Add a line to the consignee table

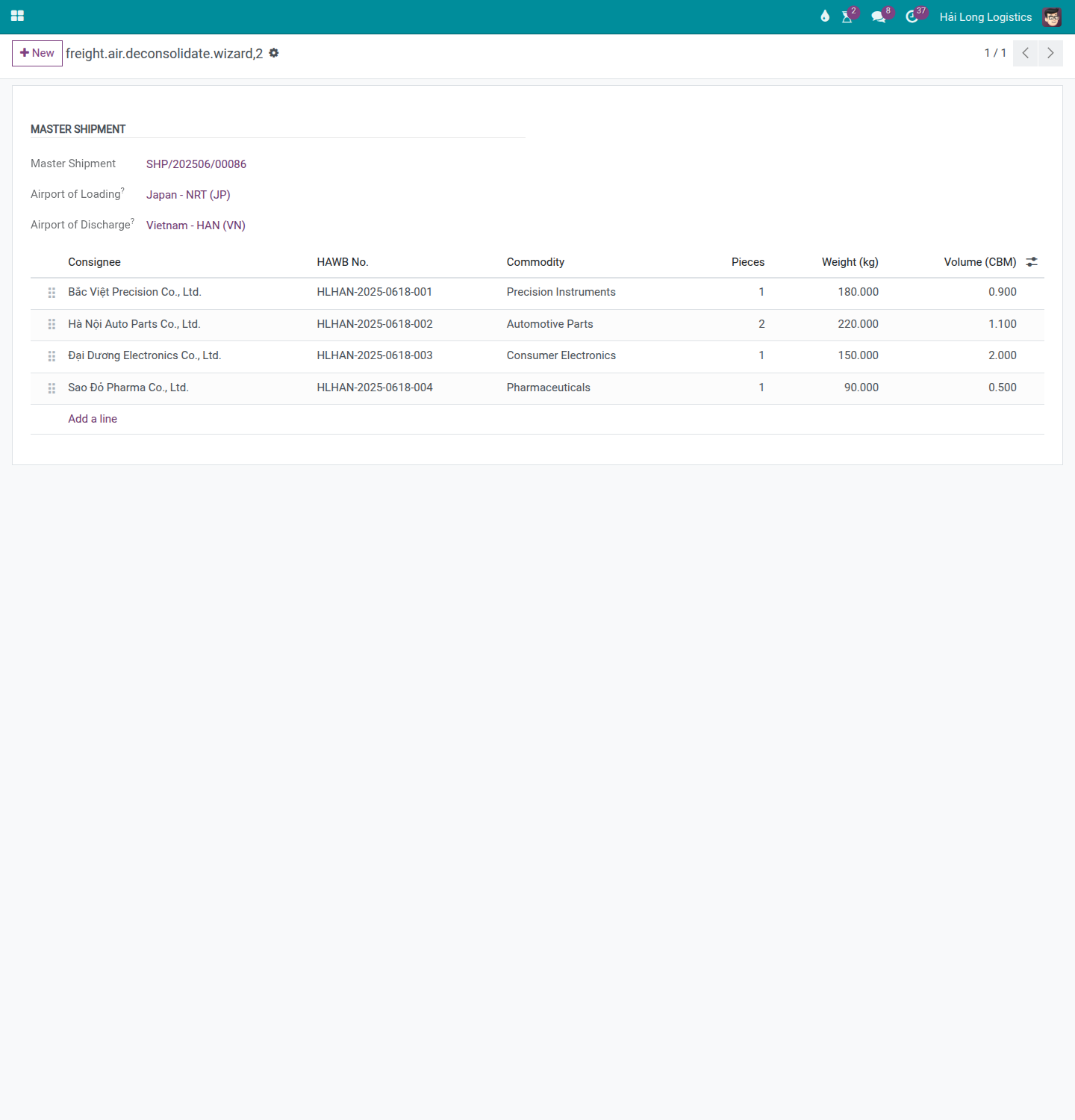(x=93, y=419)
